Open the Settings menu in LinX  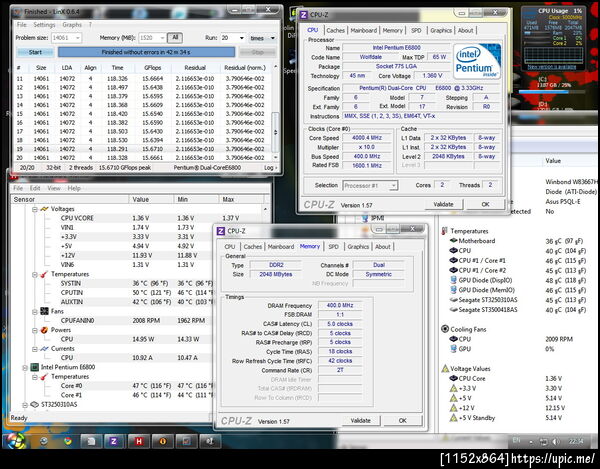point(44,25)
